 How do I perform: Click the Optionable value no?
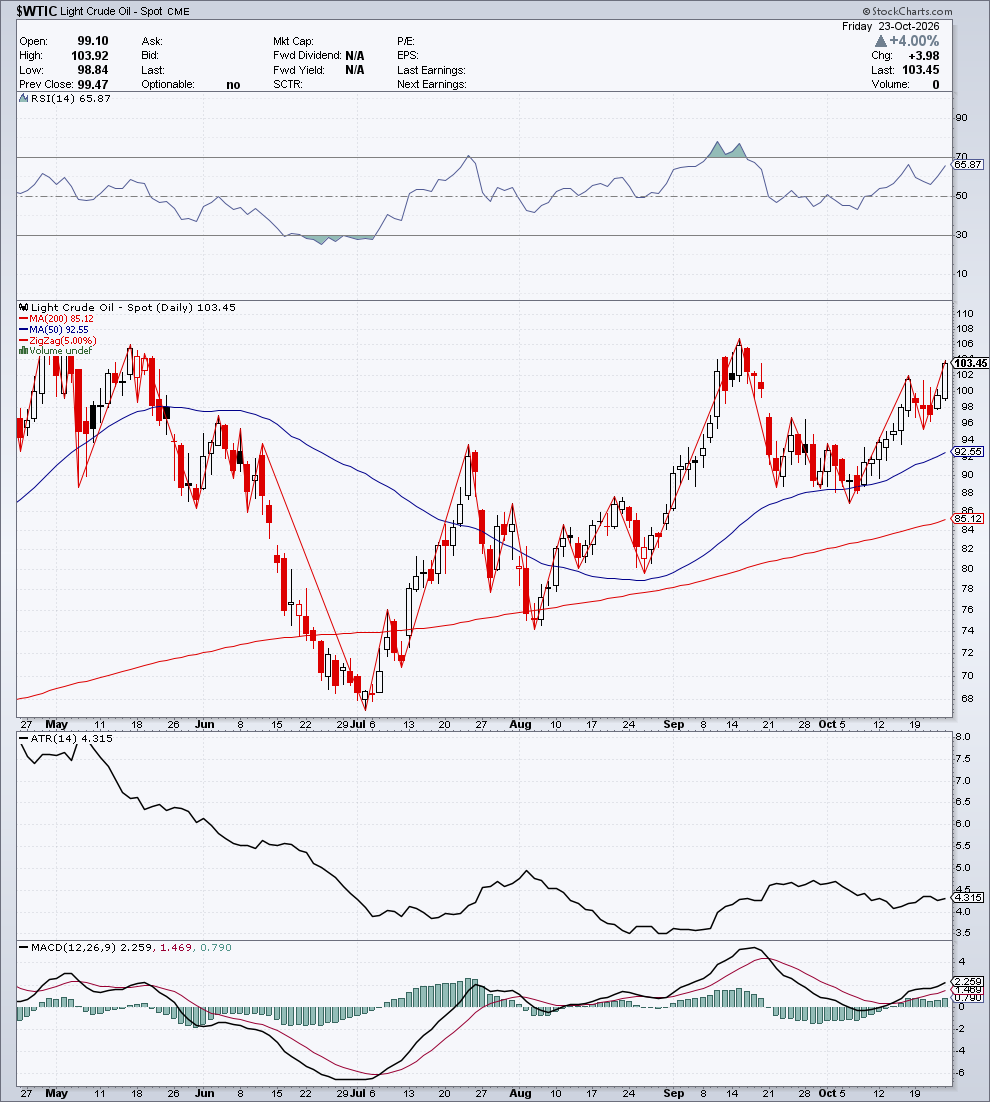pos(233,85)
